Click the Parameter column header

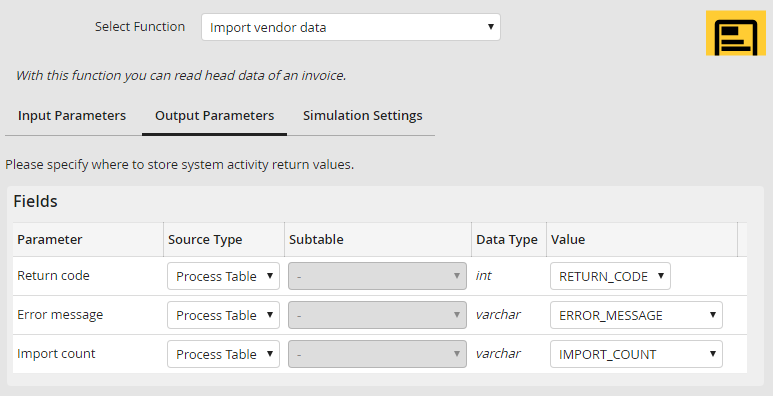click(88, 240)
